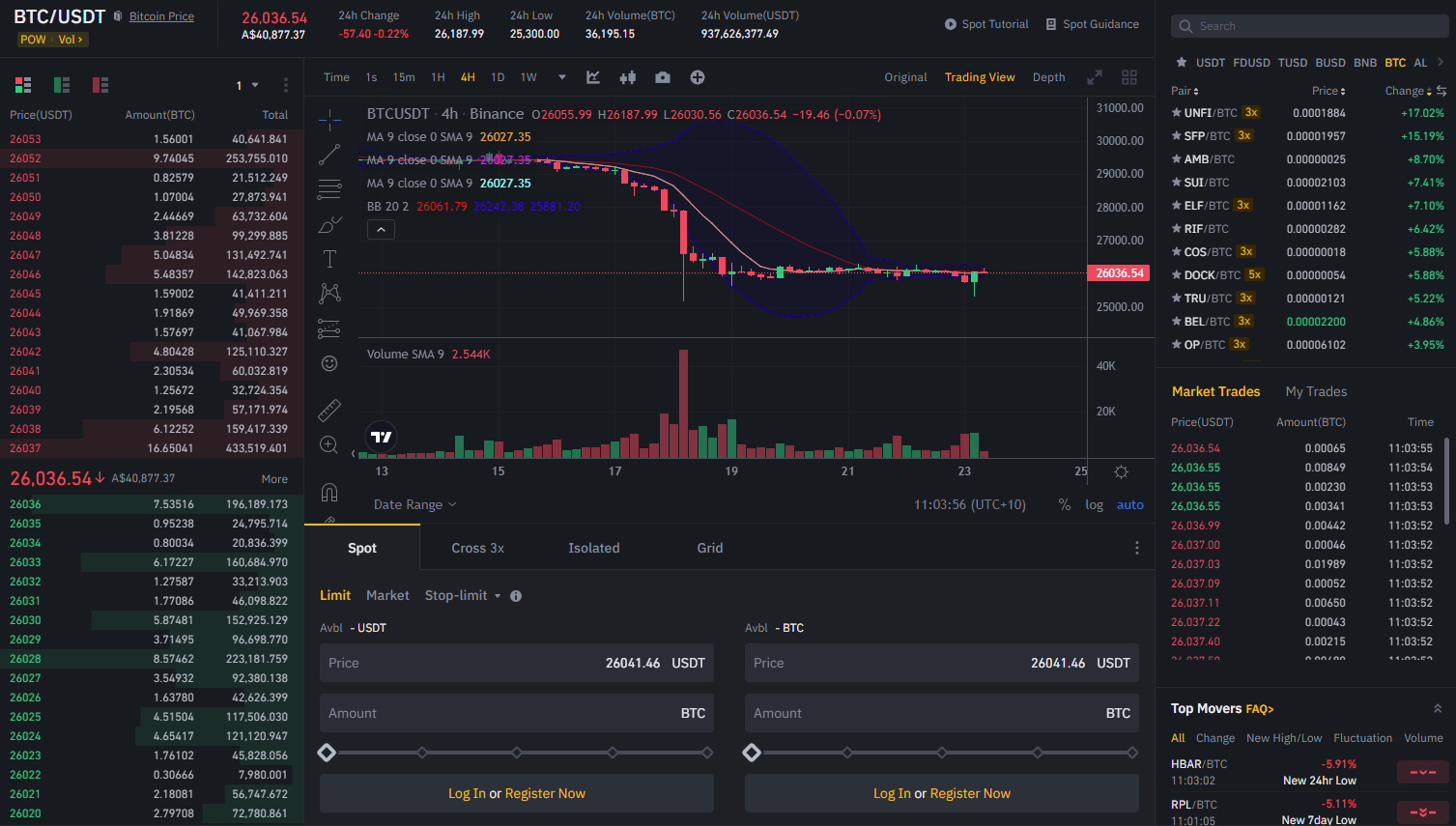Click the sell Price USDT input field
1456x826 pixels.
click(x=942, y=663)
